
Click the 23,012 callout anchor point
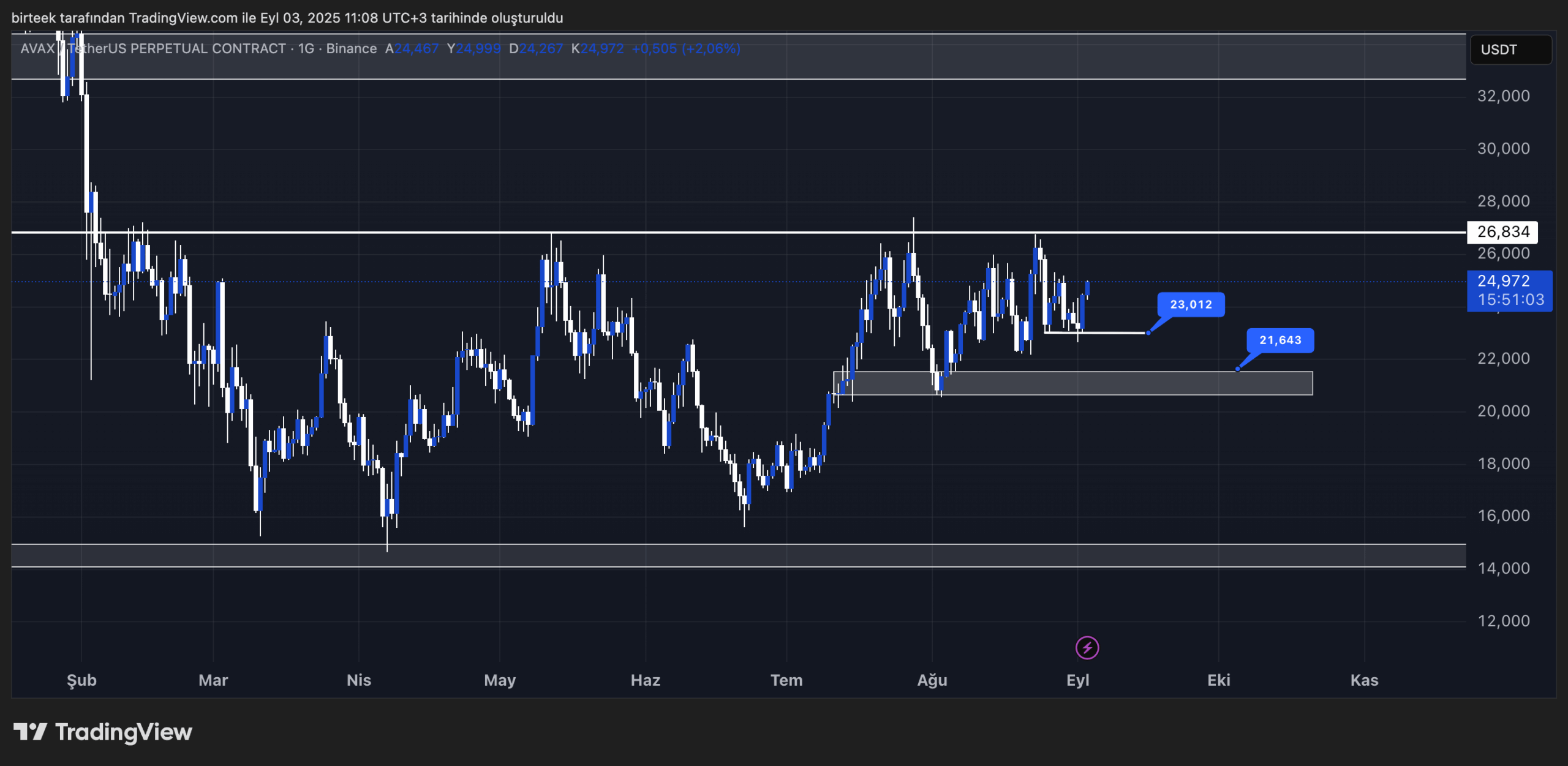[1148, 333]
